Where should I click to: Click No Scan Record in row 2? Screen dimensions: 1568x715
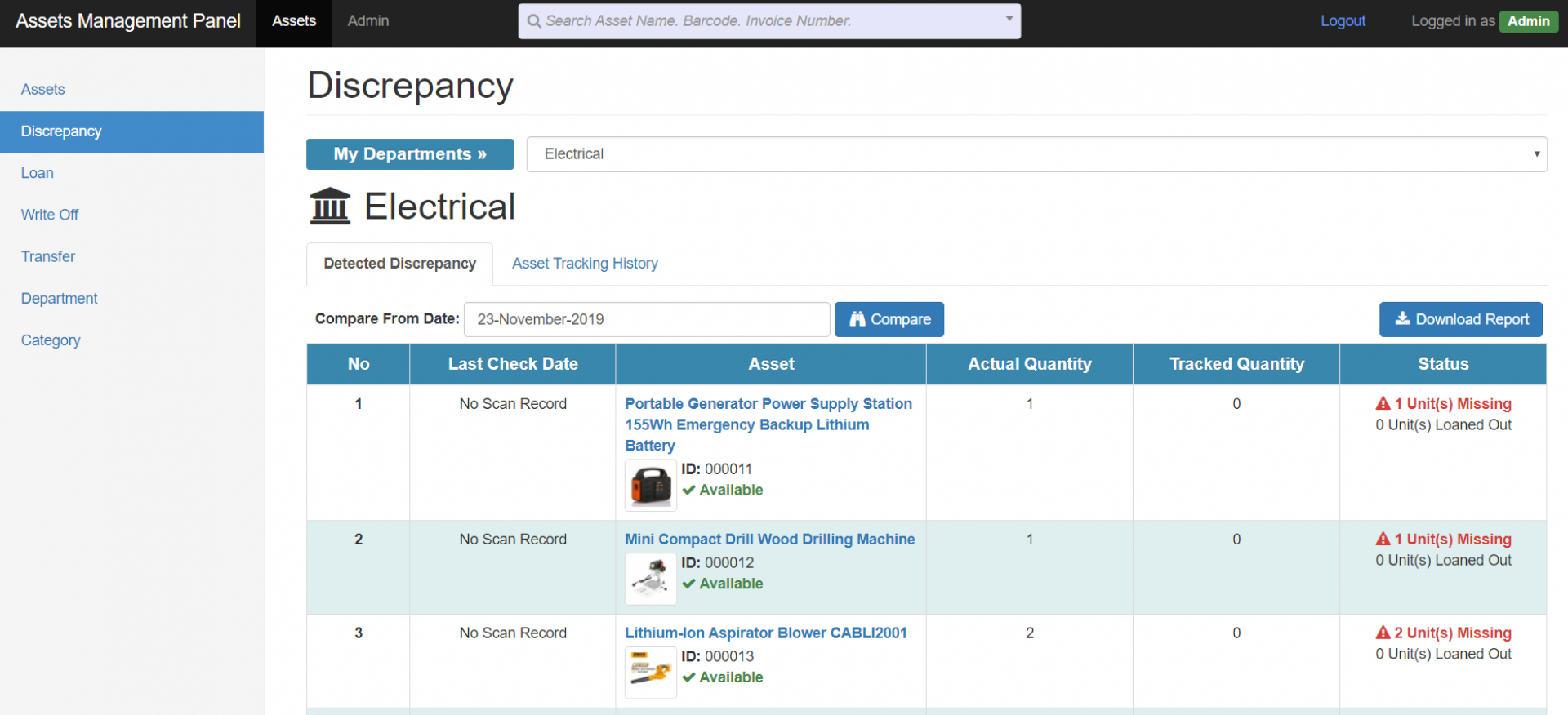pos(513,539)
